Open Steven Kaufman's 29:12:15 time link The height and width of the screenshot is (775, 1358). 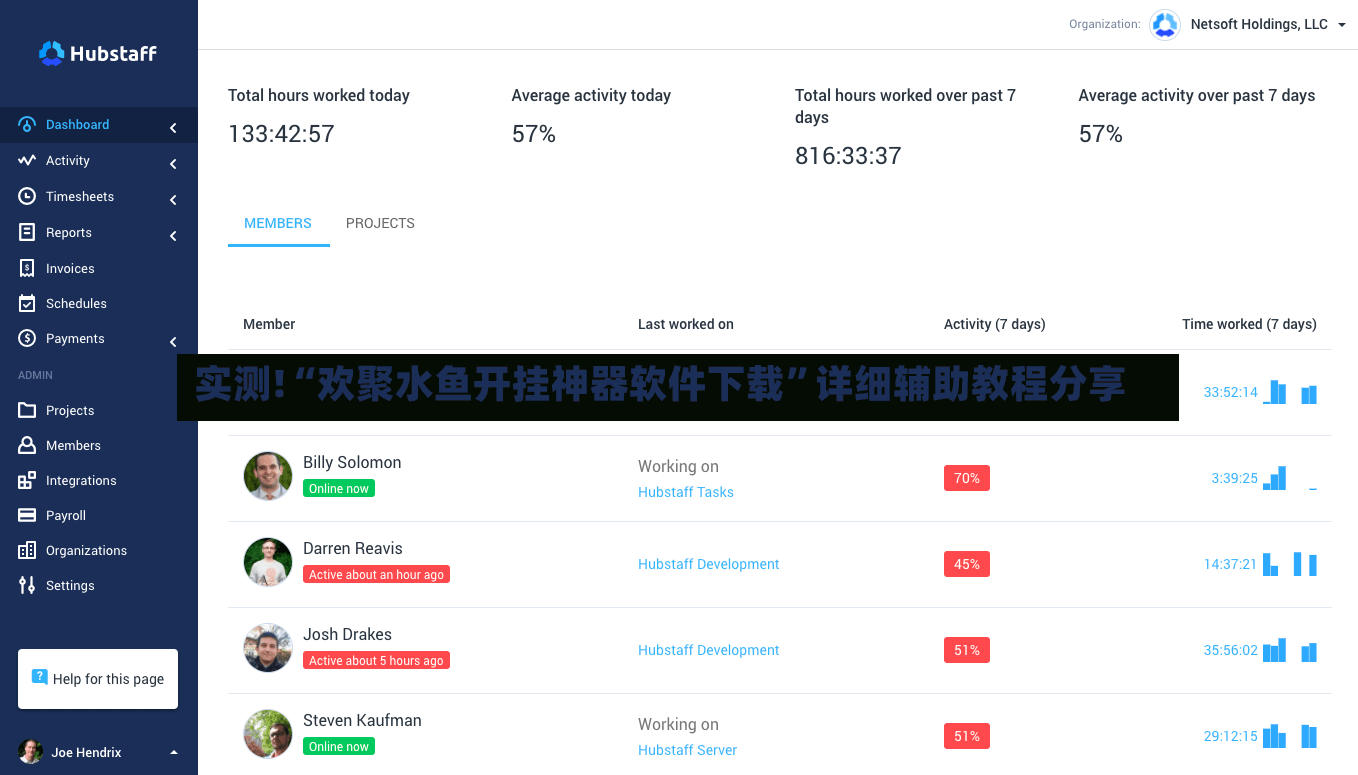[x=1231, y=736]
